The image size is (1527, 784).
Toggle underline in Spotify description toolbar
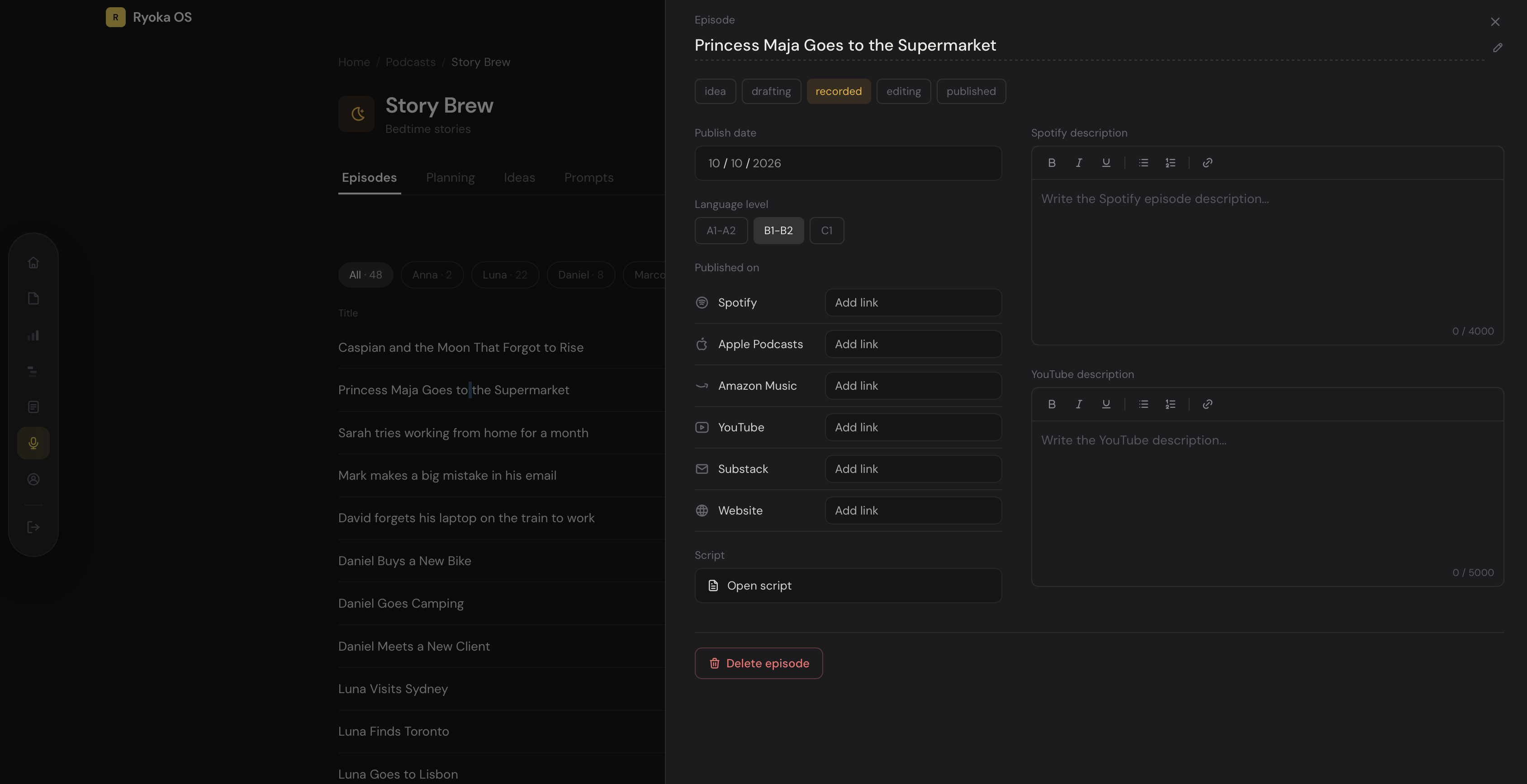tap(1106, 163)
